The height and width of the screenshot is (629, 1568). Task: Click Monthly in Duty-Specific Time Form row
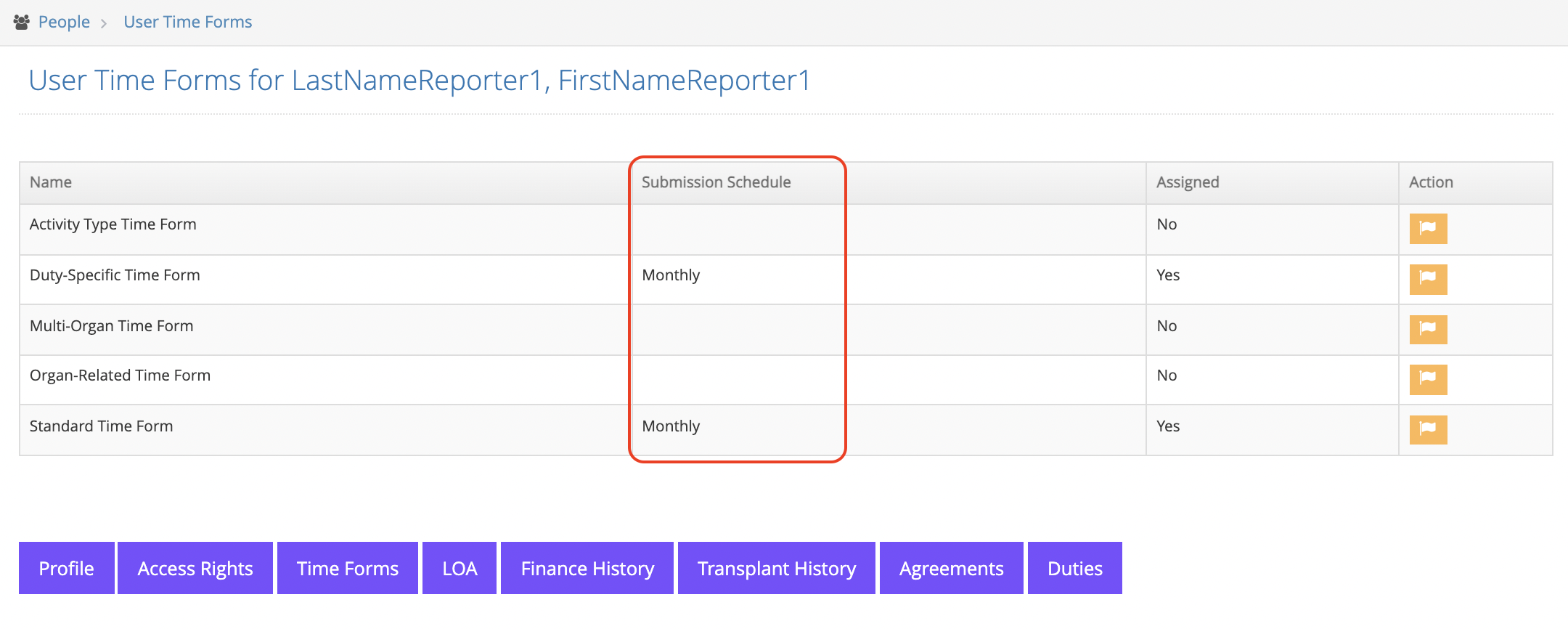(671, 275)
